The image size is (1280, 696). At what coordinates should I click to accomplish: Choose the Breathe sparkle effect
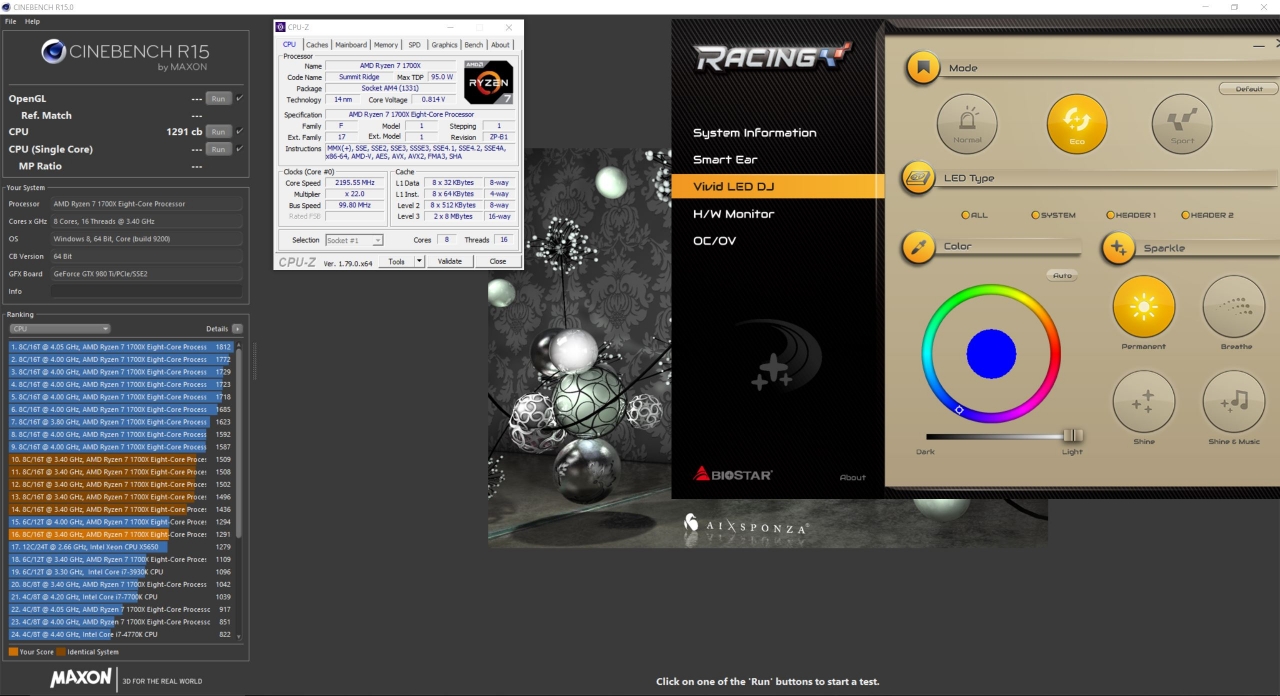(x=1234, y=307)
